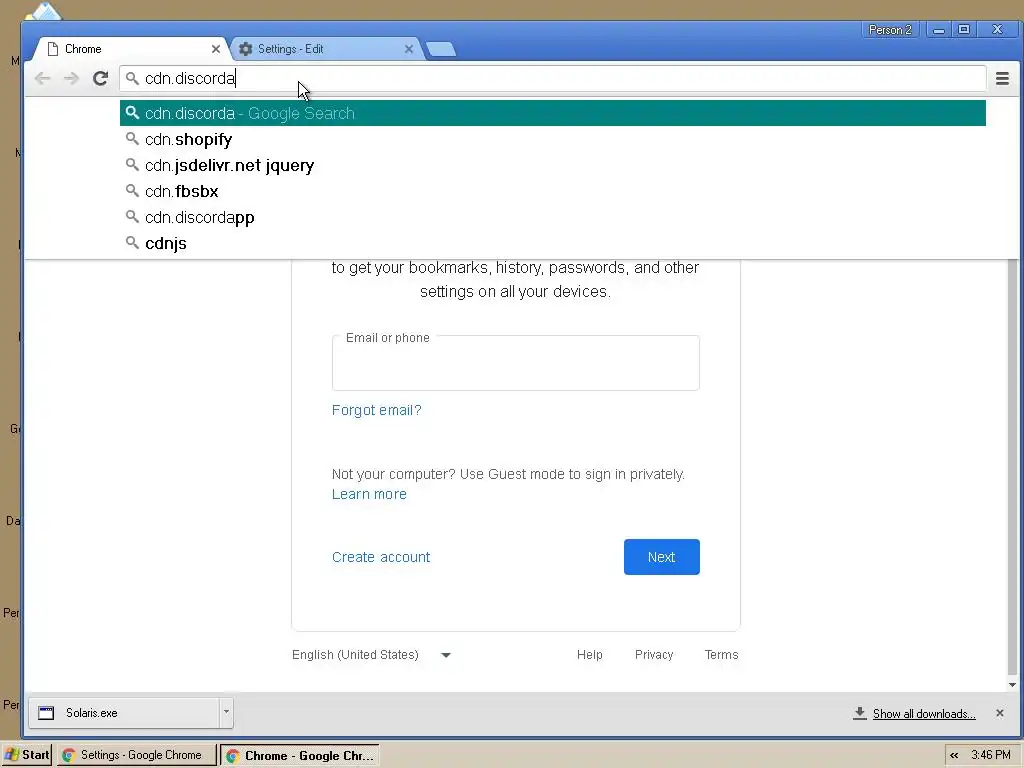1024x768 pixels.
Task: Click the address bar search magnifier icon
Action: coord(133,78)
